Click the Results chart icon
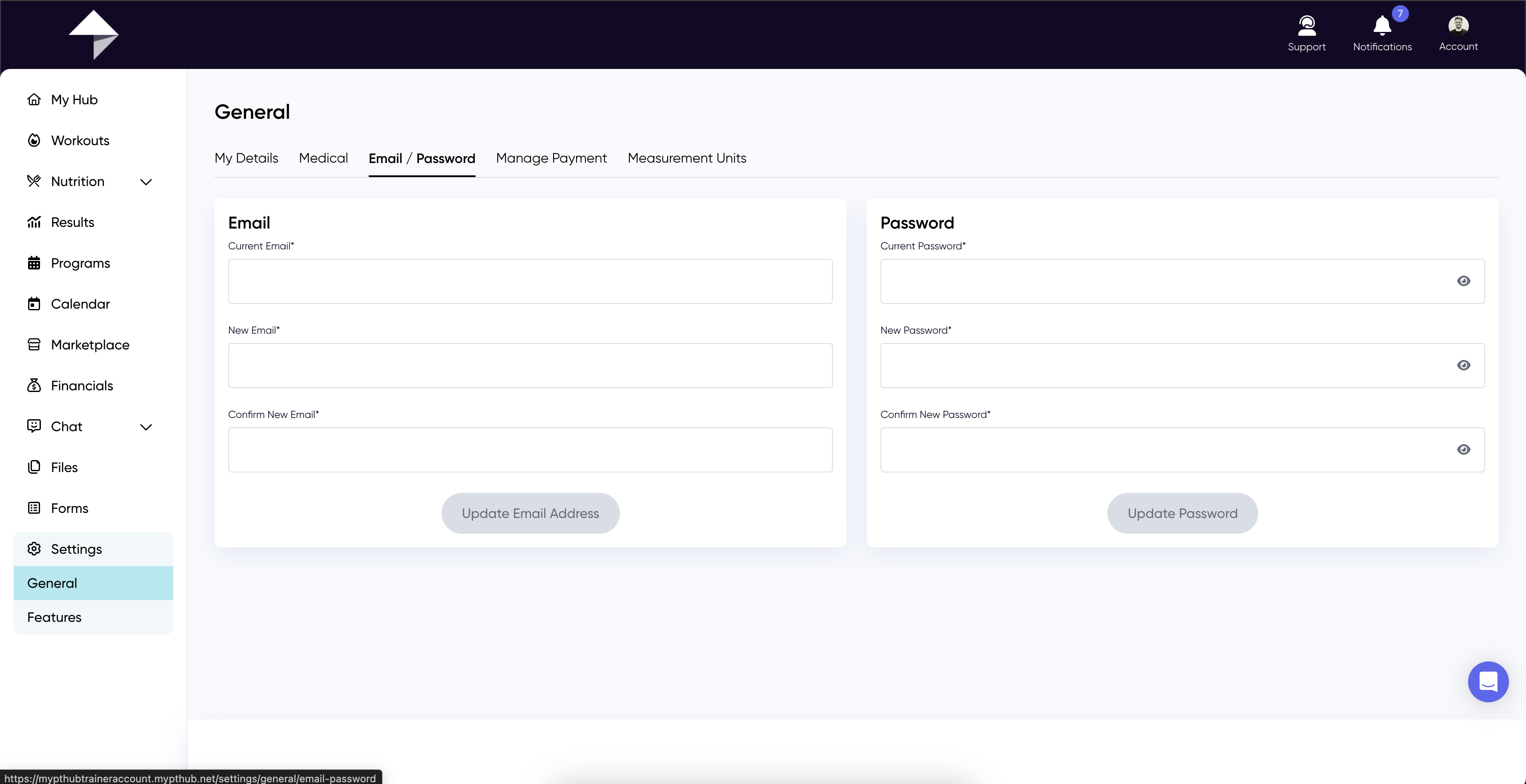1526x784 pixels. [x=34, y=221]
